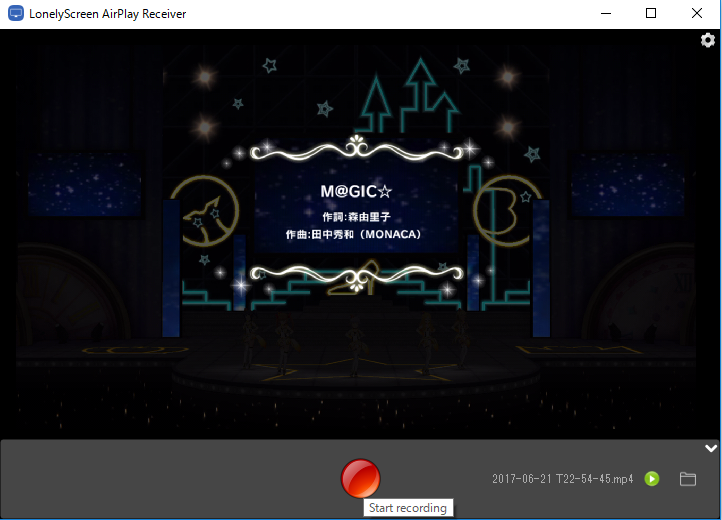
Task: Click the red Start recording button
Action: [x=361, y=478]
